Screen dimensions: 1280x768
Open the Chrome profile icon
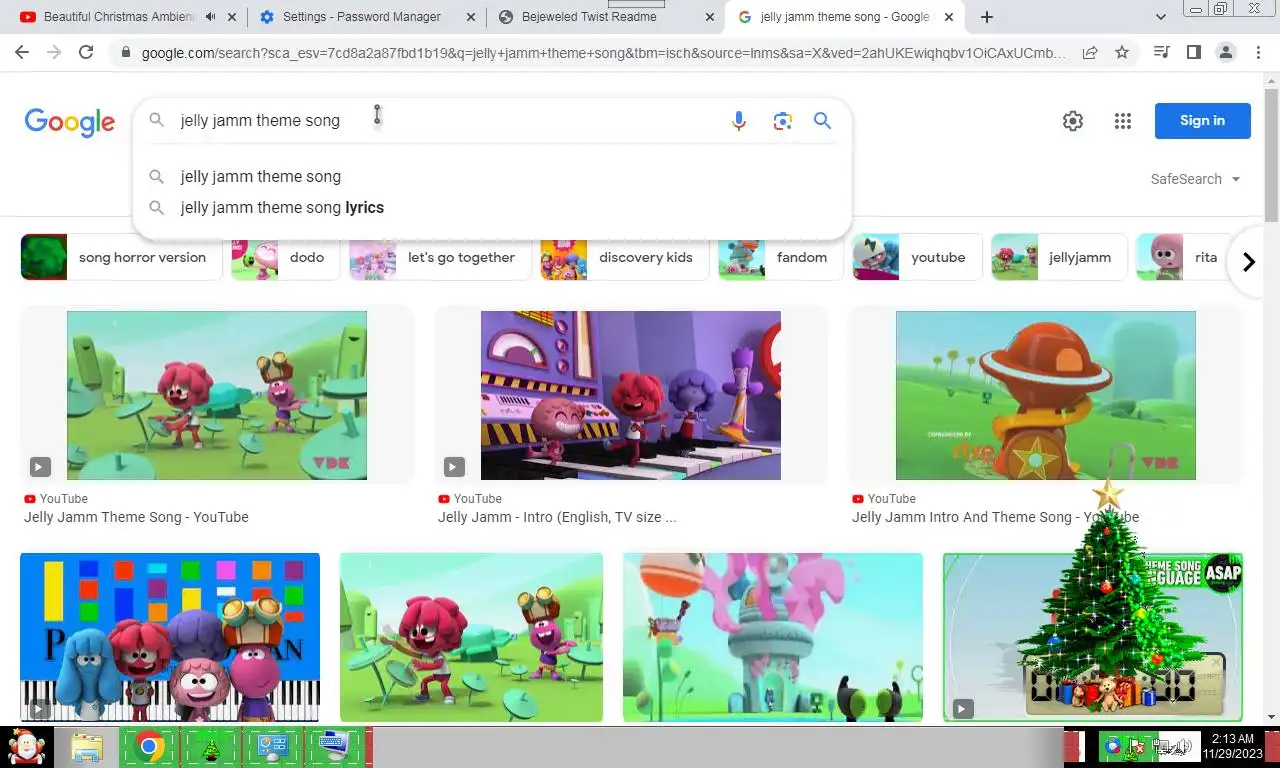pos(1226,52)
